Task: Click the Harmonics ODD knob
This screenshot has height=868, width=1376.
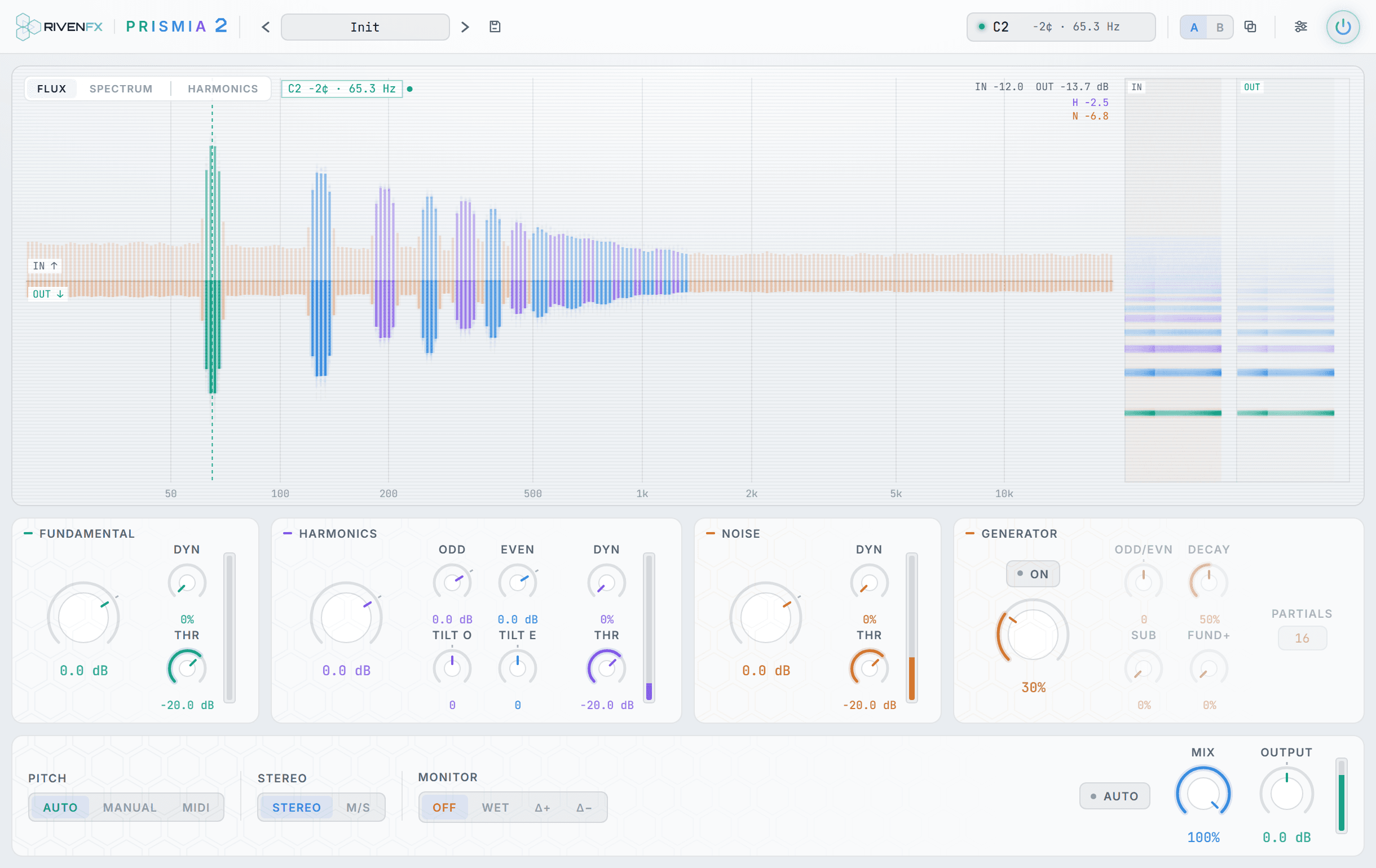Action: tap(452, 583)
